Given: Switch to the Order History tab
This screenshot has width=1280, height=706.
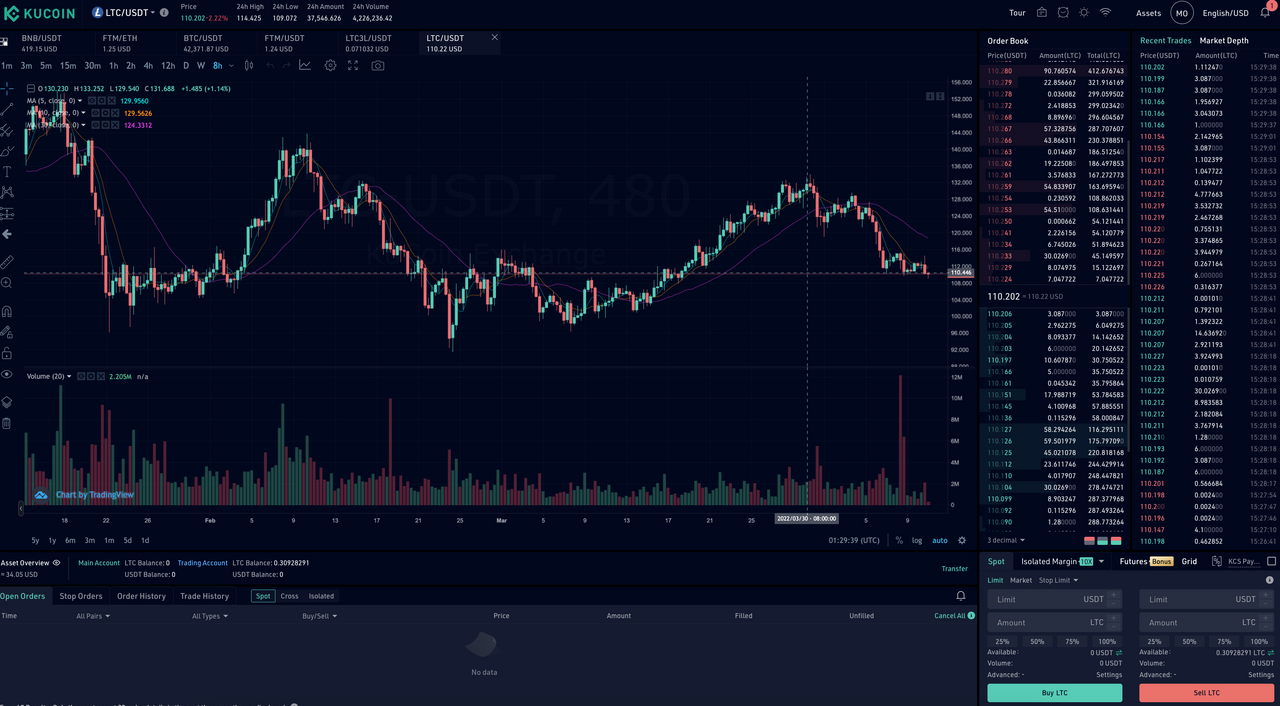Looking at the screenshot, I should pos(141,596).
